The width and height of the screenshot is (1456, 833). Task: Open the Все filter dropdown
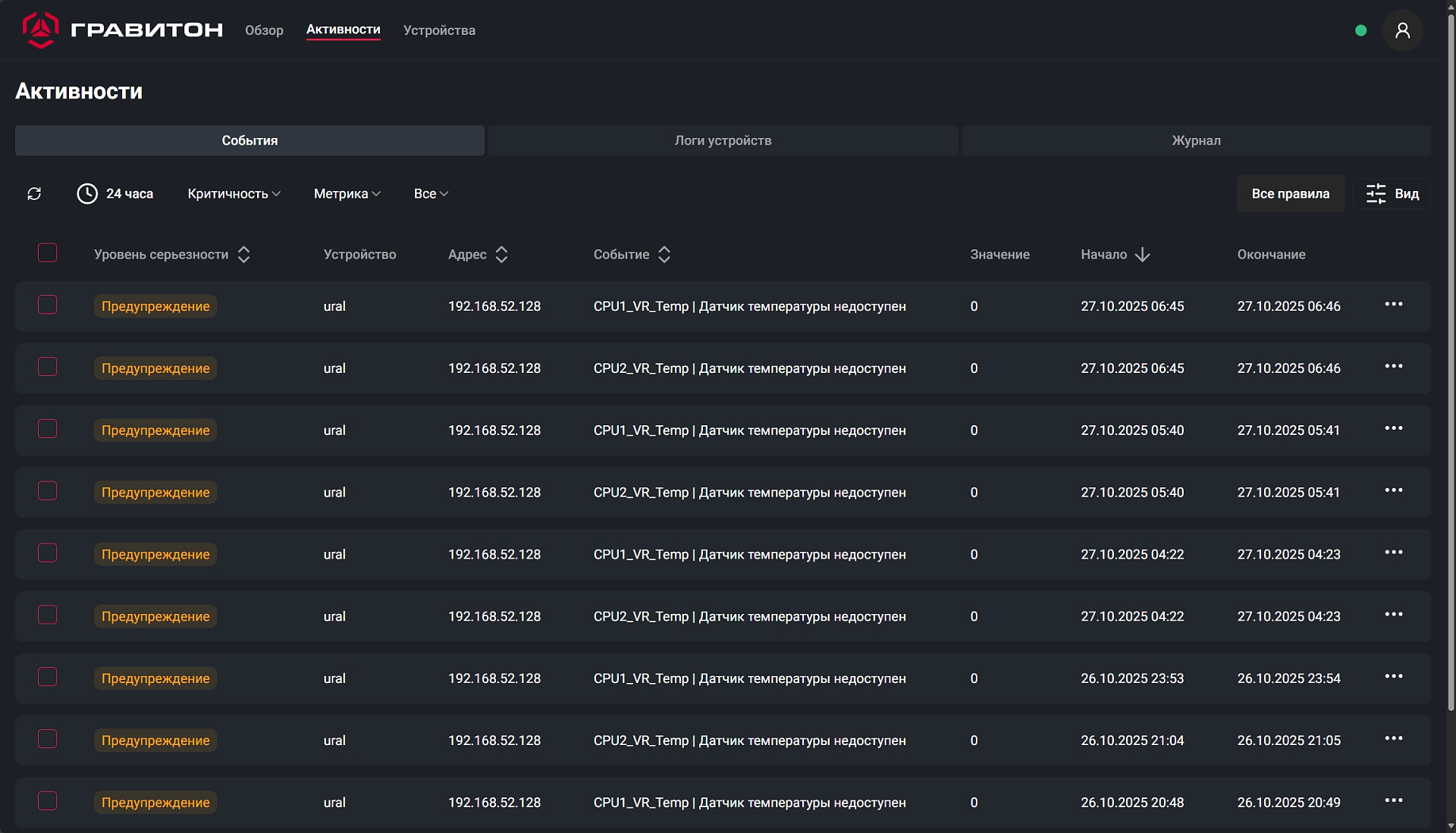431,194
